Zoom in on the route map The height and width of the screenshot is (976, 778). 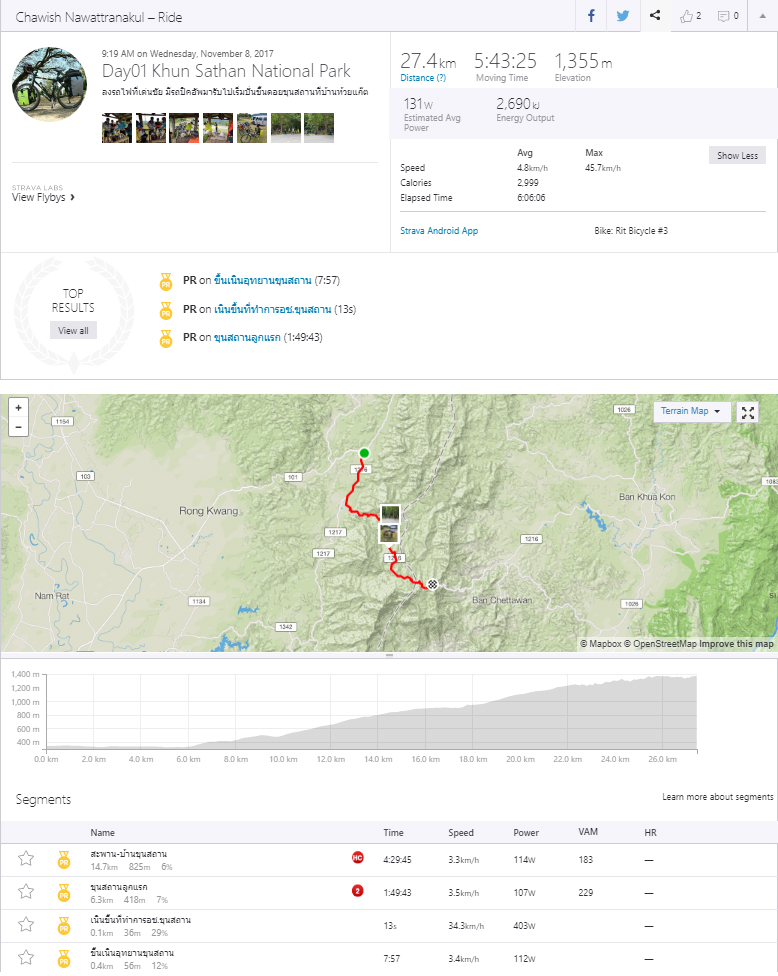(x=19, y=408)
